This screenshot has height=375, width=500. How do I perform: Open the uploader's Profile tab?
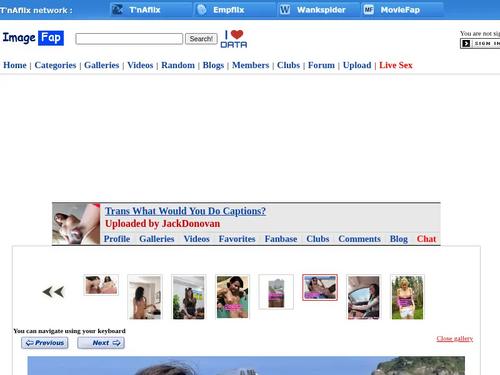tap(117, 239)
